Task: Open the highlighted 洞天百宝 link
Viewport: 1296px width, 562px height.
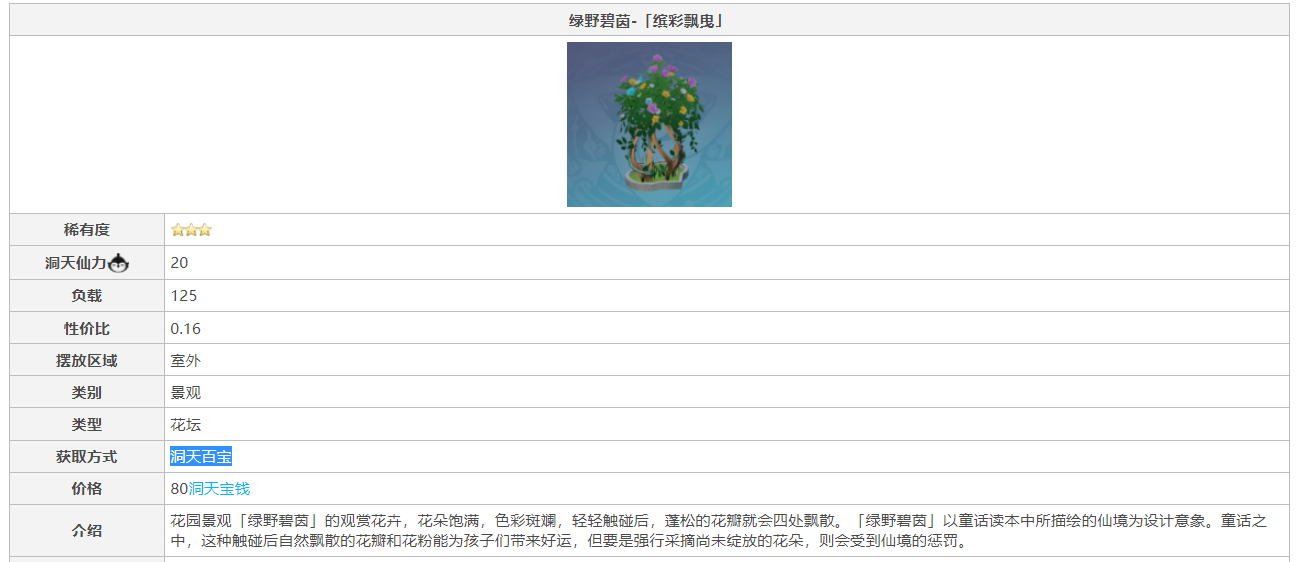Action: pyautogui.click(x=201, y=457)
